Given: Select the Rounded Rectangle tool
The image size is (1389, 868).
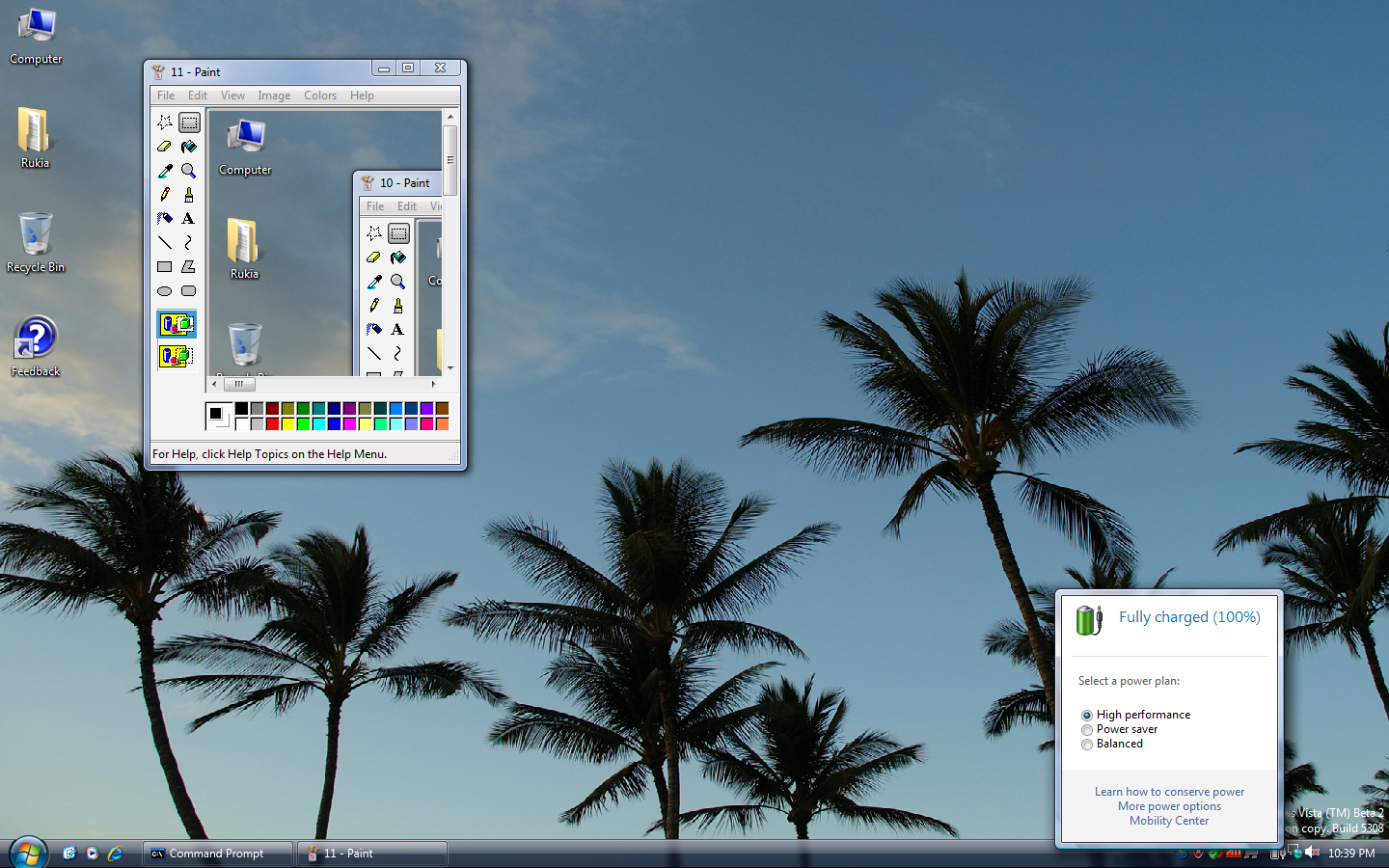Looking at the screenshot, I should click(189, 291).
